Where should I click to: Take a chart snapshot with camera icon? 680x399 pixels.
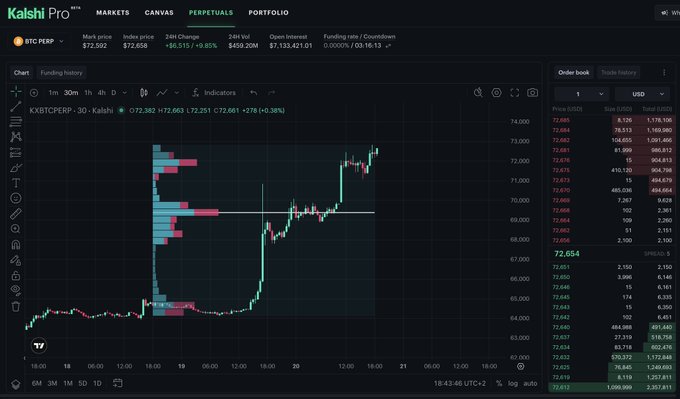pyautogui.click(x=533, y=92)
